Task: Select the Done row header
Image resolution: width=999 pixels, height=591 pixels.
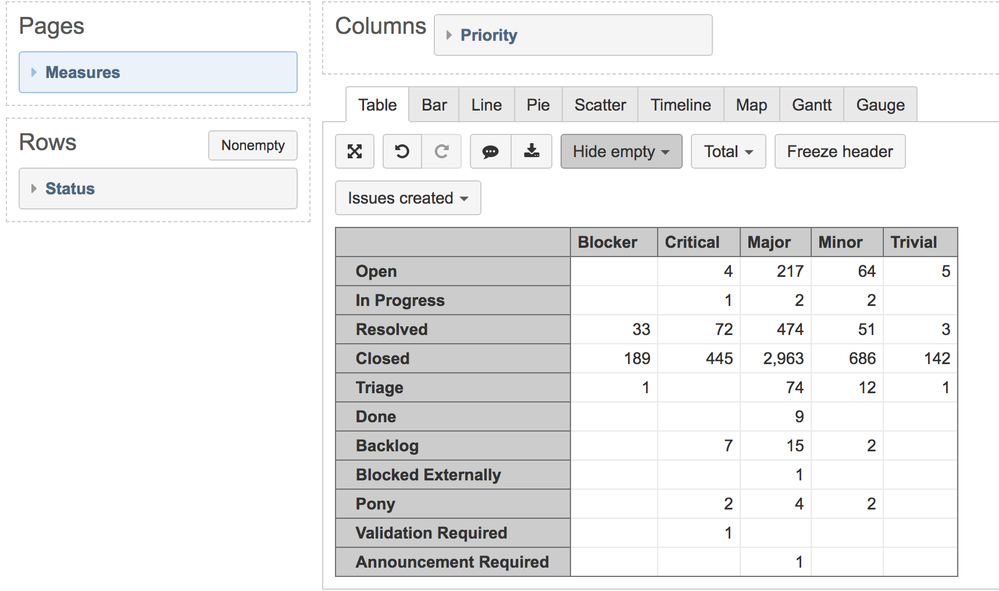Action: (x=453, y=417)
